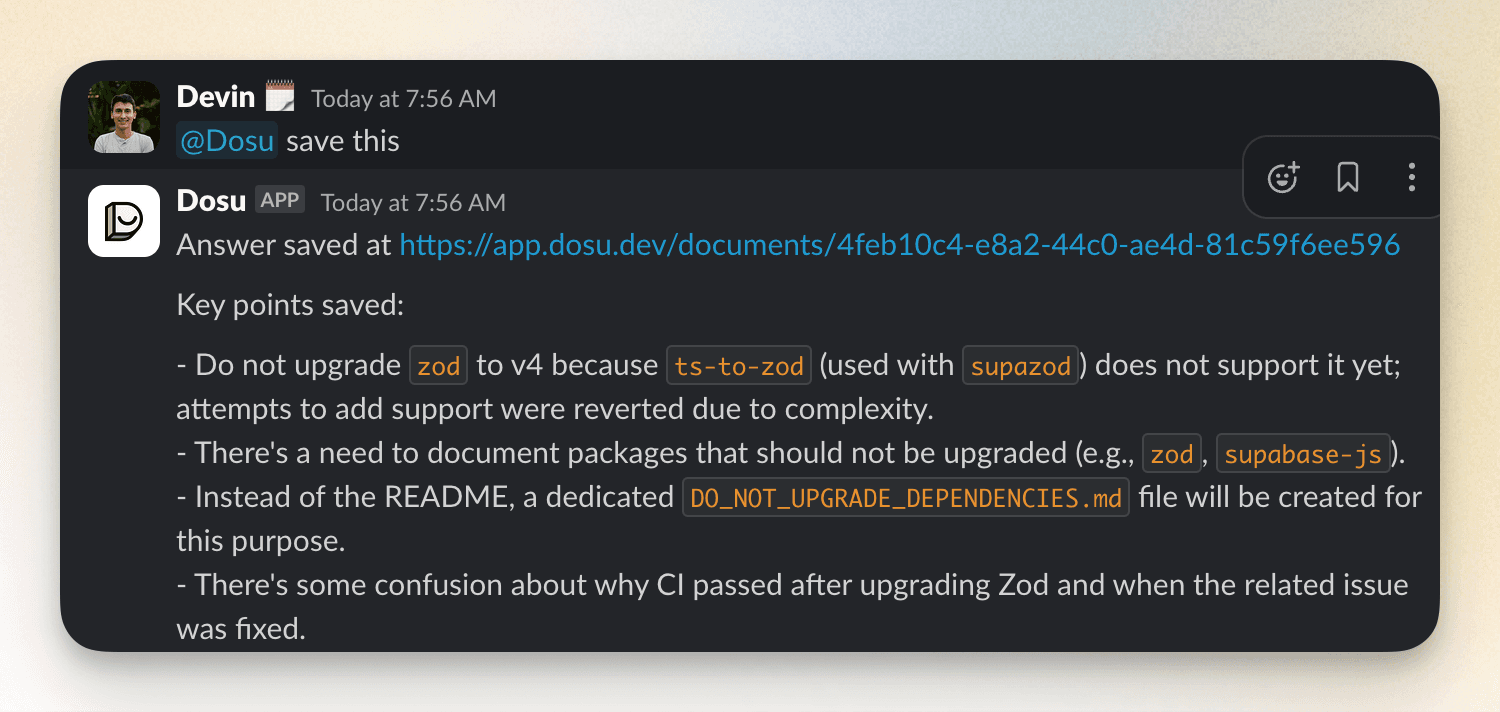The width and height of the screenshot is (1500, 712).
Task: Click the Dosu reply timestamp 7:56 AM
Action: pos(413,202)
